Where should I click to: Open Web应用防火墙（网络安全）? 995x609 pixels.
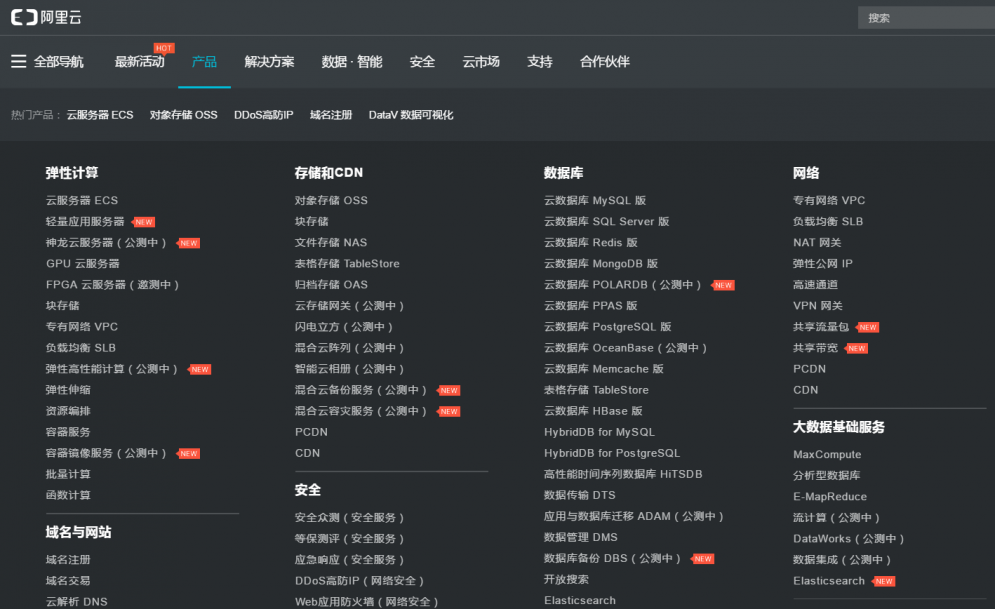pos(367,601)
